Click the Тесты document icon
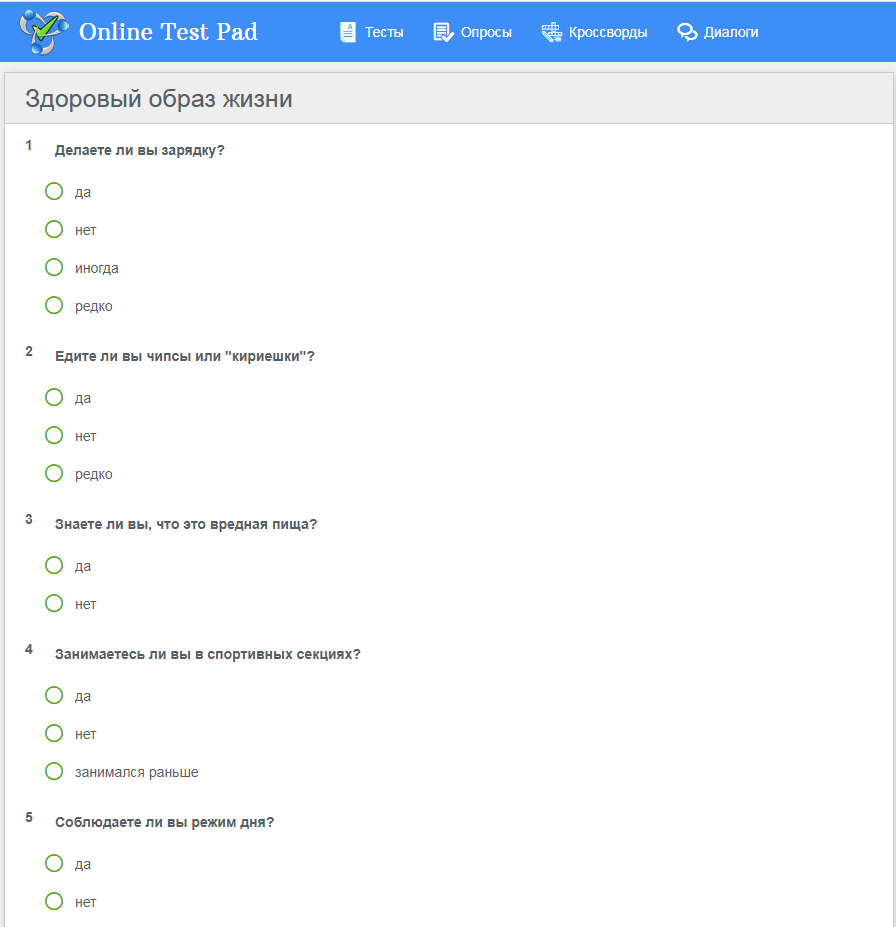Image resolution: width=896 pixels, height=927 pixels. [348, 32]
